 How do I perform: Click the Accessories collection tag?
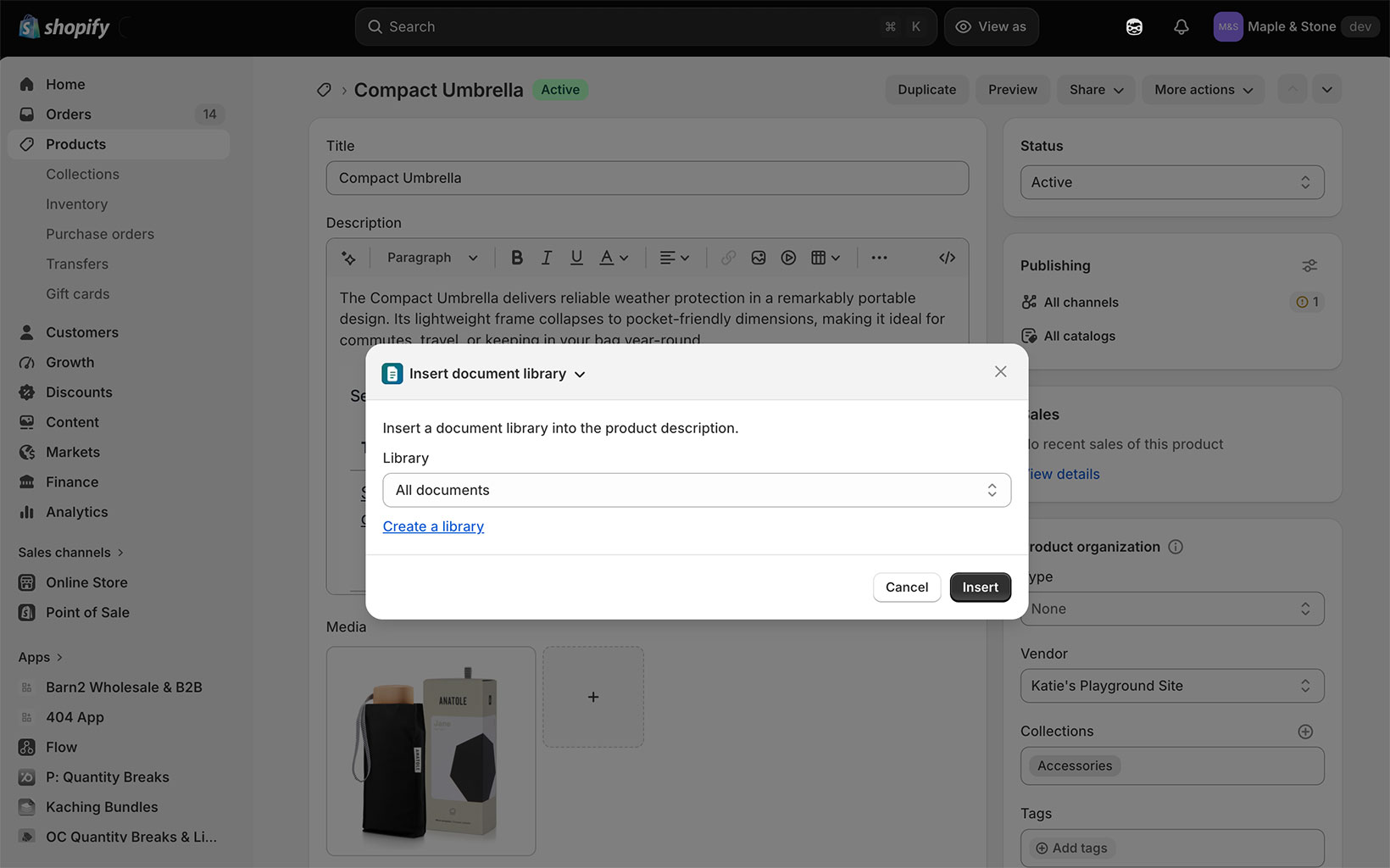click(1075, 766)
